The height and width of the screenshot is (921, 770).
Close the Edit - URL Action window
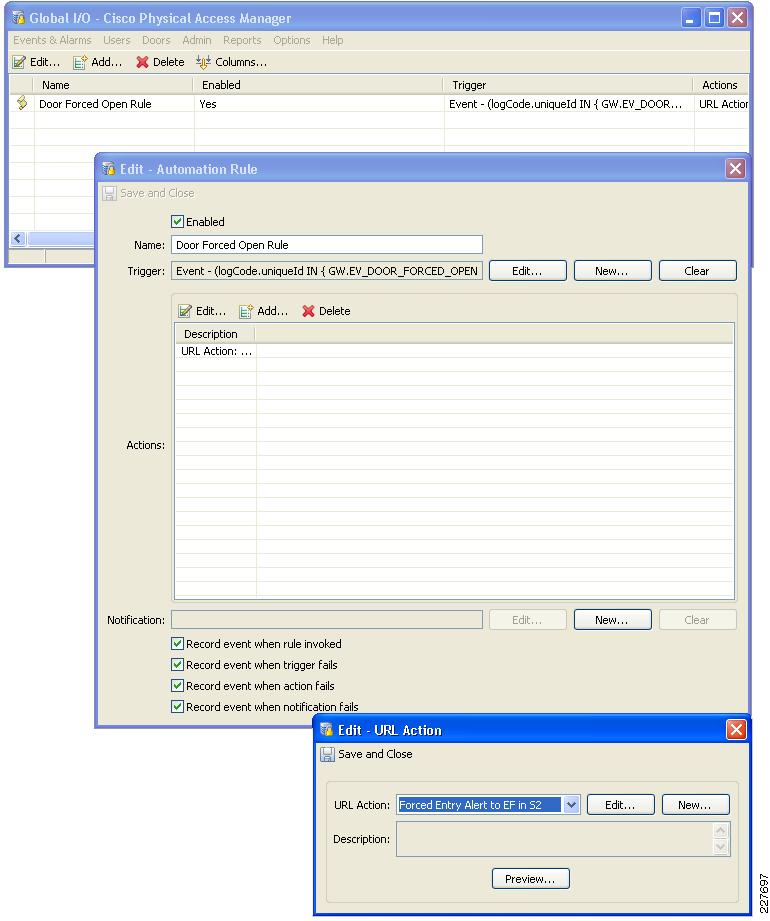coord(736,730)
